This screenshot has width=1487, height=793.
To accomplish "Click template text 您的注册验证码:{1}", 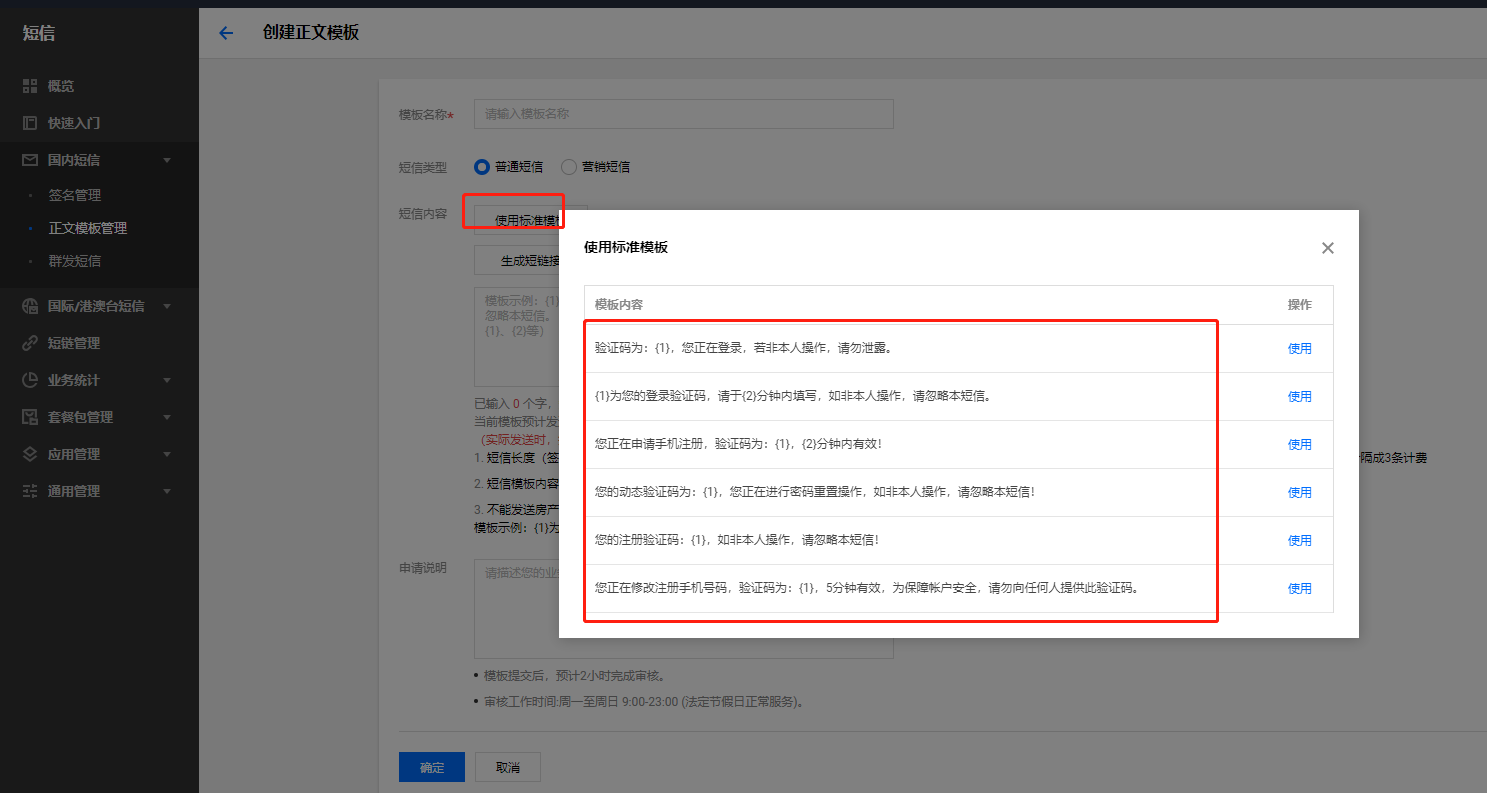I will (x=737, y=541).
